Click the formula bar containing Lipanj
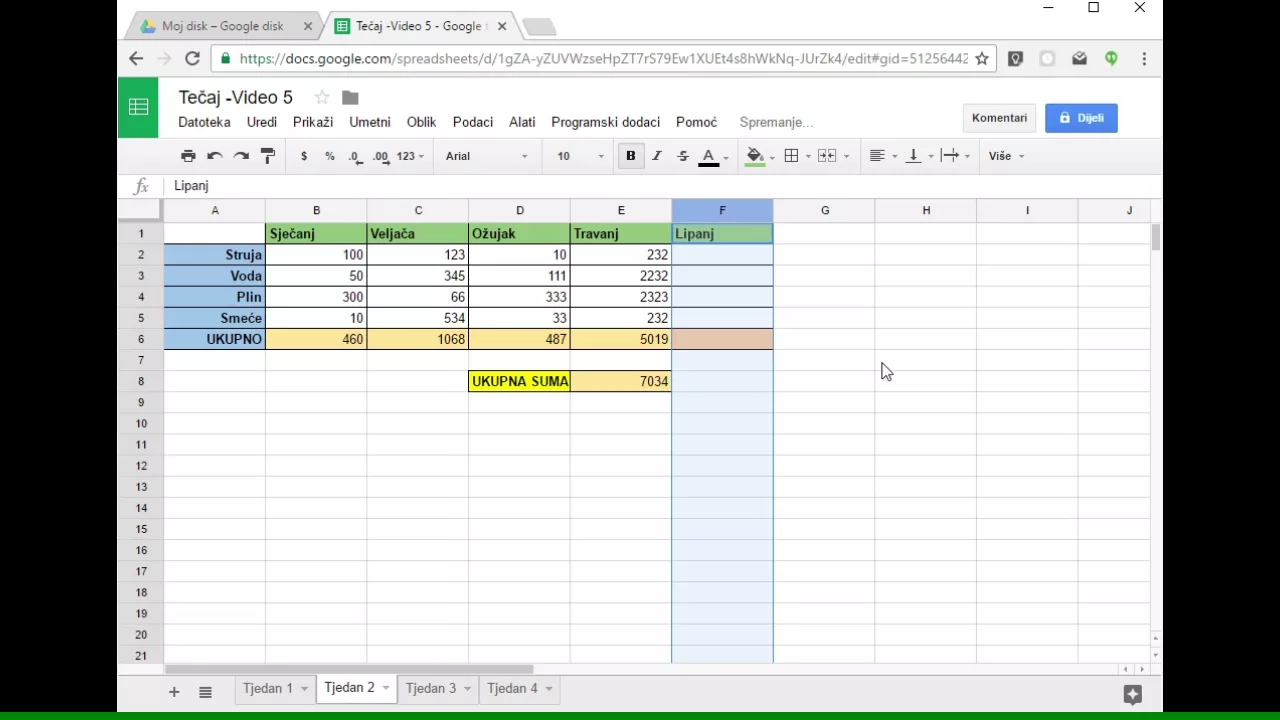The width and height of the screenshot is (1280, 720). [x=660, y=186]
